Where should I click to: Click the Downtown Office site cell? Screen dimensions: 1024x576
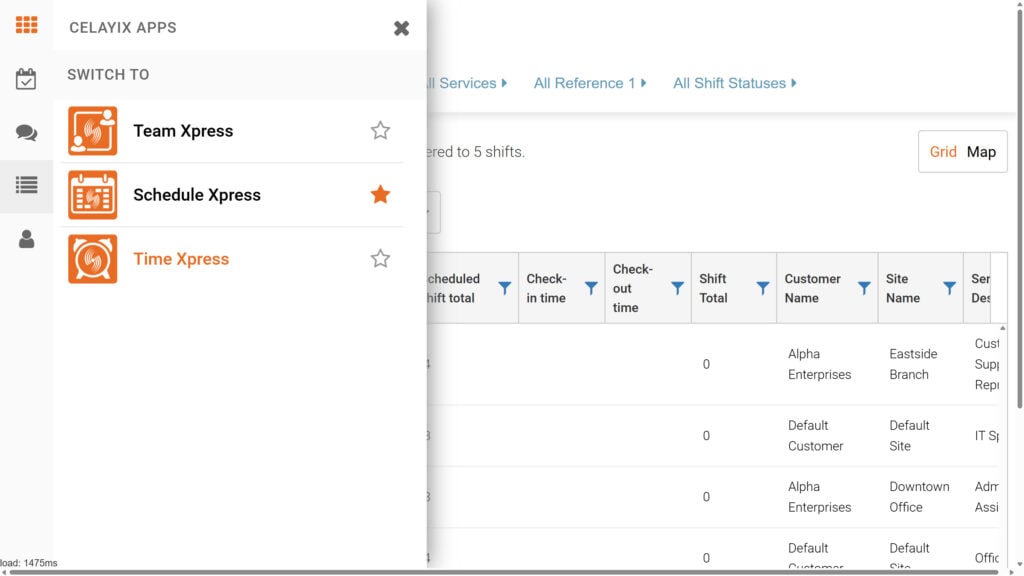coord(919,497)
